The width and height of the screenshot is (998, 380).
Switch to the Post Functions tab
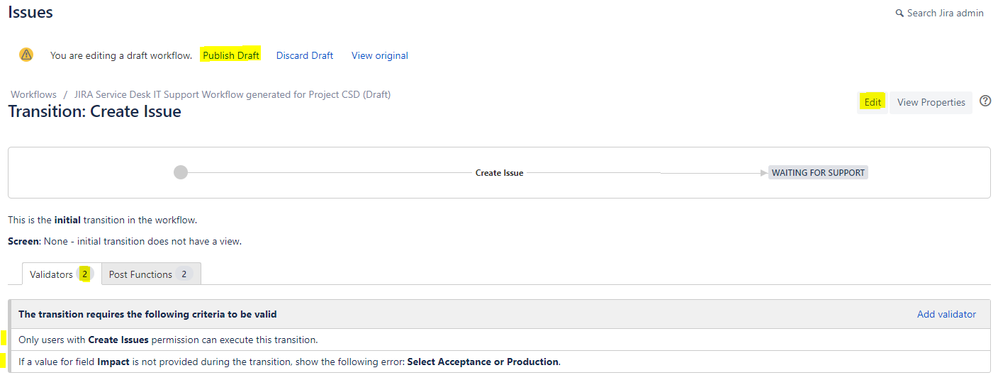[x=151, y=274]
